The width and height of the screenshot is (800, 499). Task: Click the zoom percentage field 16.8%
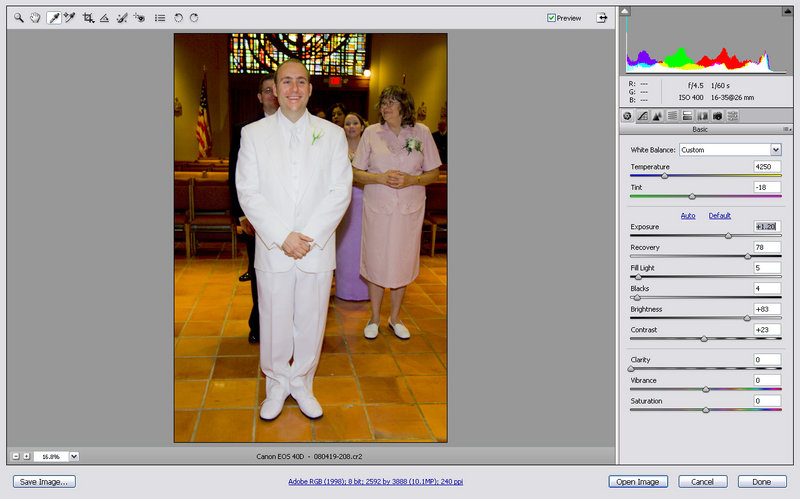click(x=51, y=456)
